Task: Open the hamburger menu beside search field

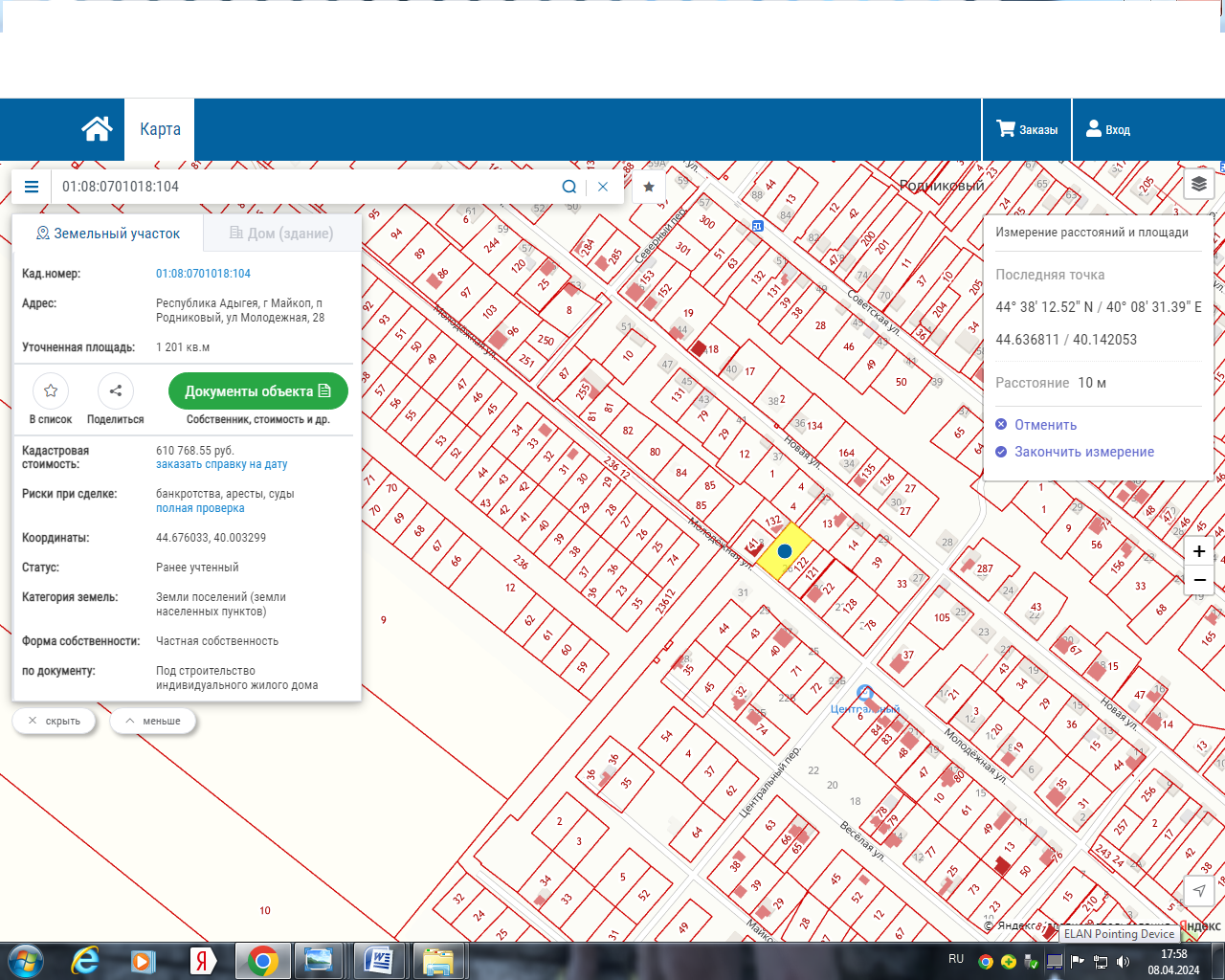Action: click(x=32, y=187)
